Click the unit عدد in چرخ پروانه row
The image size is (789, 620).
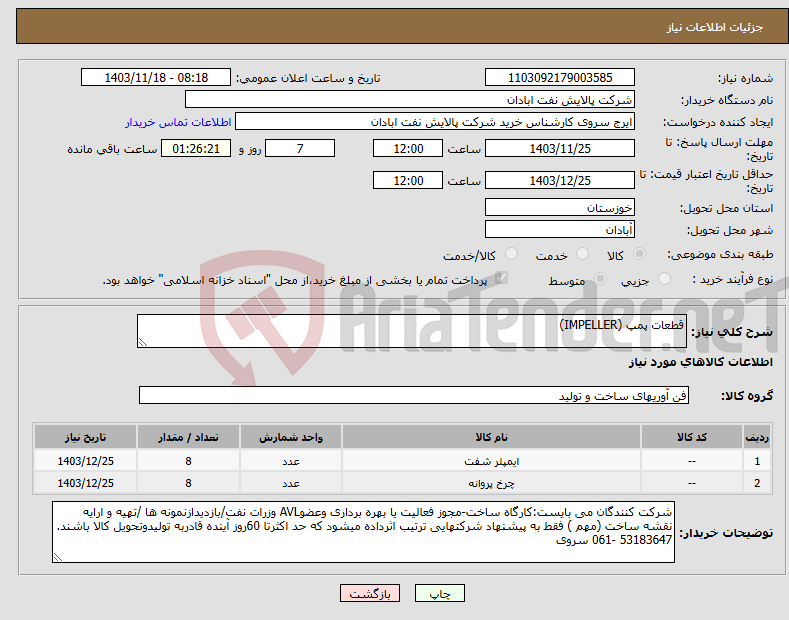pyautogui.click(x=291, y=483)
